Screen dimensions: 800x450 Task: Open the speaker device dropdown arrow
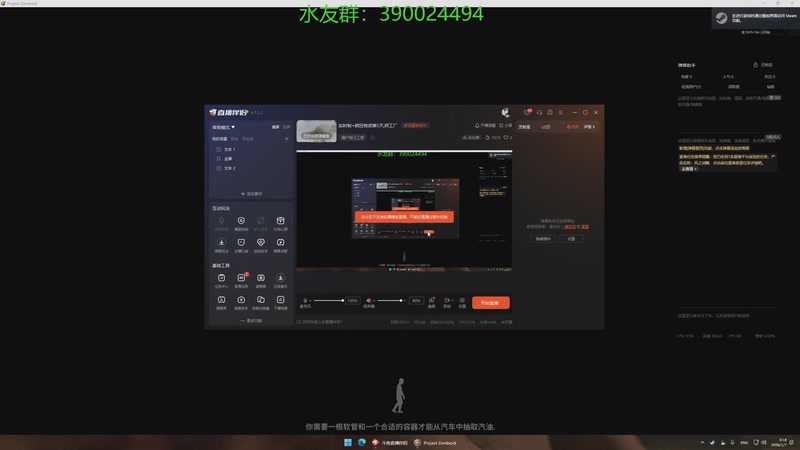374,301
